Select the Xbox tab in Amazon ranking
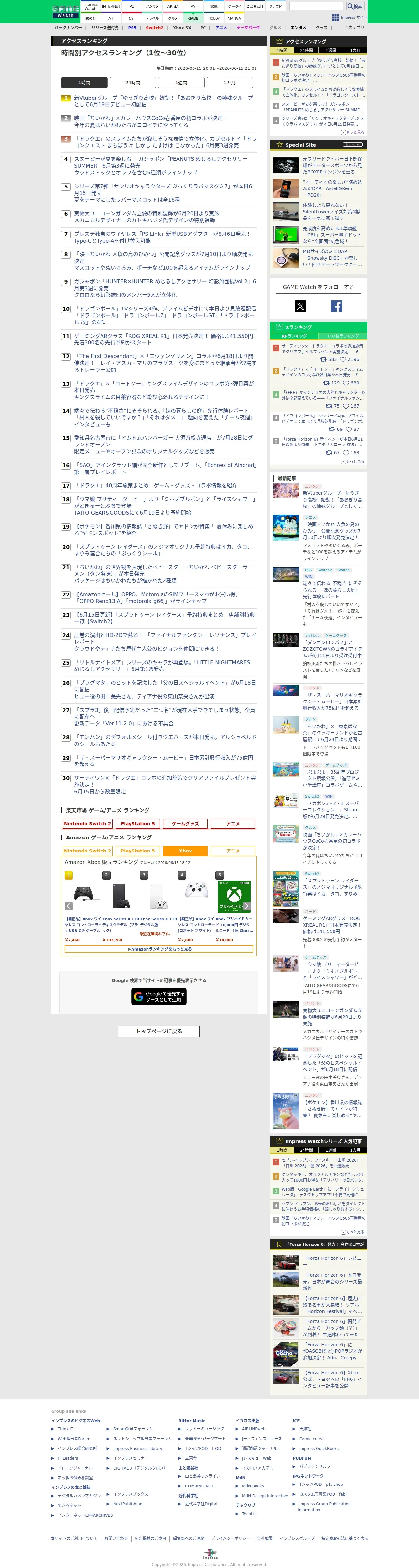The width and height of the screenshot is (419, 1568). click(185, 851)
